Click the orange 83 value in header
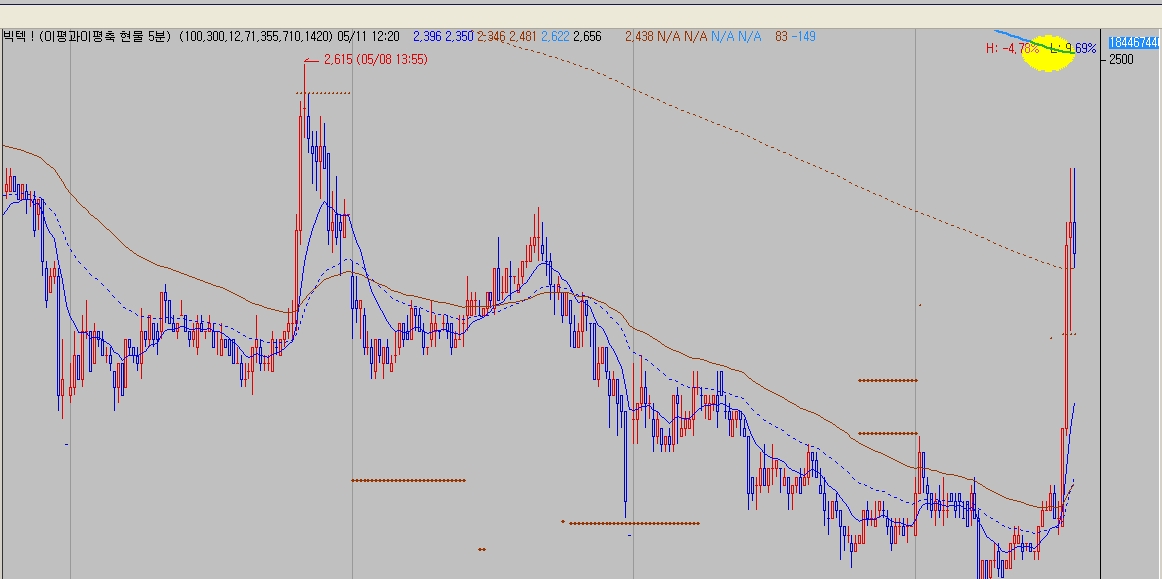This screenshot has width=1162, height=579. (x=781, y=36)
